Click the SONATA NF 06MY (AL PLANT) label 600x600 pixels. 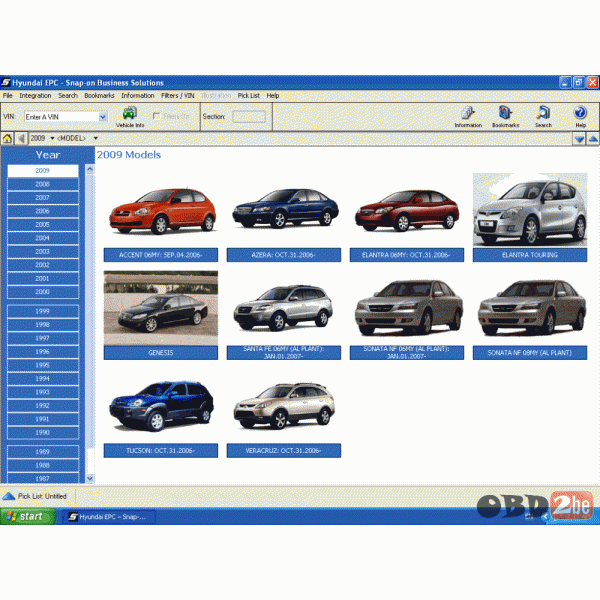click(x=407, y=353)
